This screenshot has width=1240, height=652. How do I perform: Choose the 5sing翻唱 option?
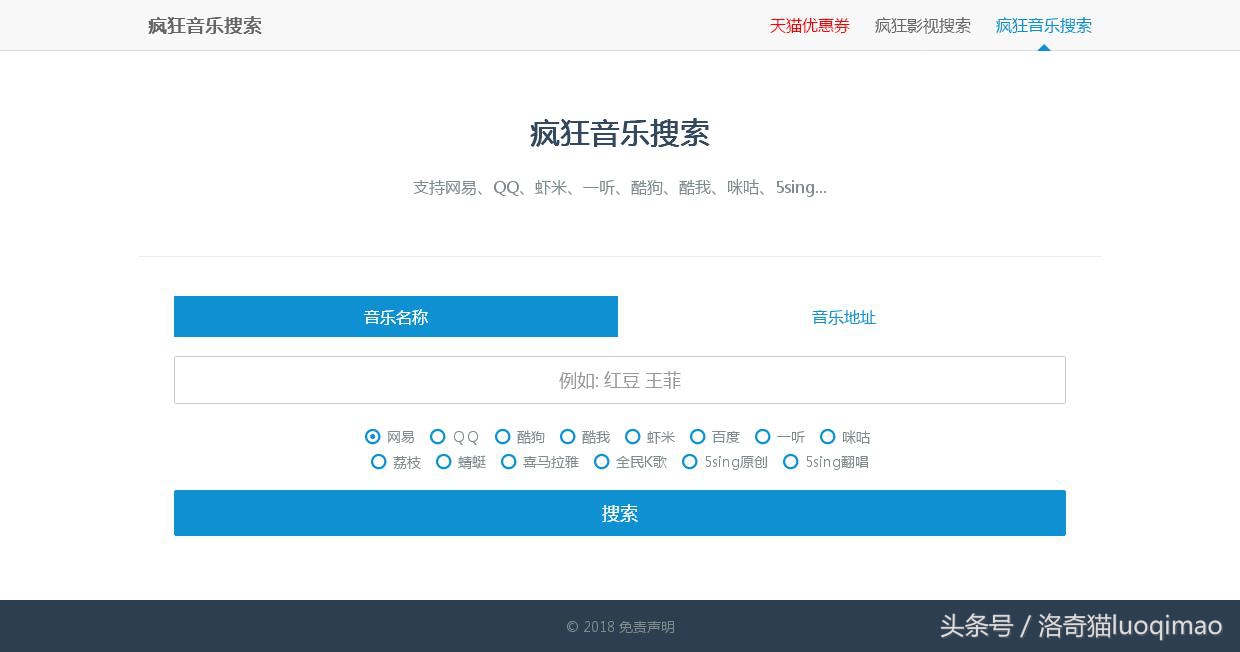click(791, 462)
